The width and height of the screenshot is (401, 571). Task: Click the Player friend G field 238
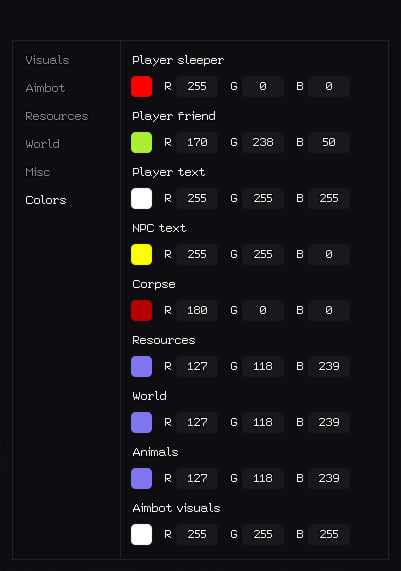coord(263,142)
